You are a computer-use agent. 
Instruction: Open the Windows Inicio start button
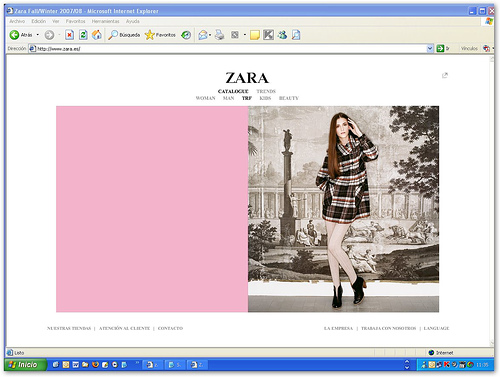coord(25,365)
